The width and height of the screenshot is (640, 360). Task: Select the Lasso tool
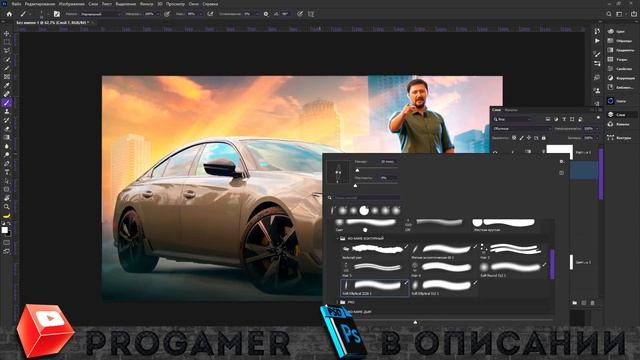click(x=7, y=51)
